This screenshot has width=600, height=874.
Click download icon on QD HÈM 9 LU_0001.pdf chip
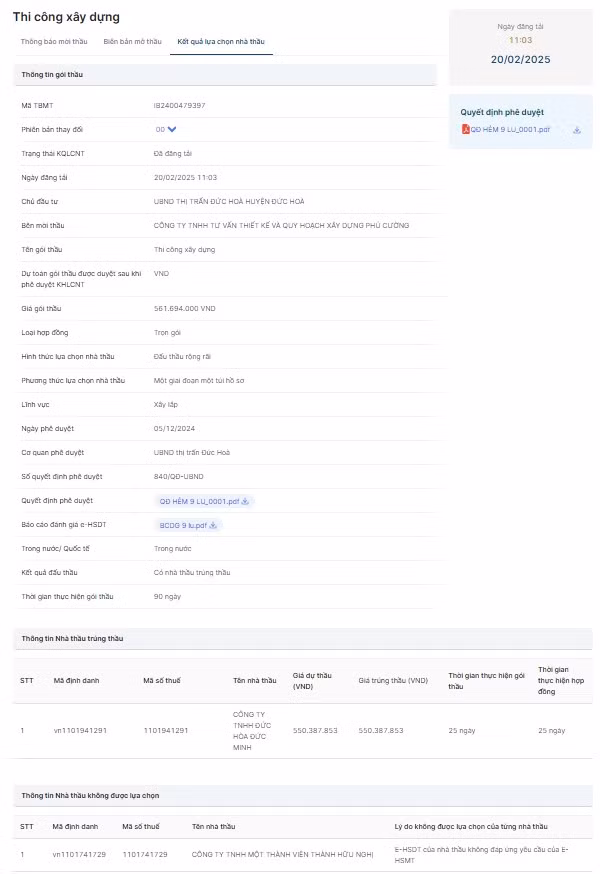(246, 501)
